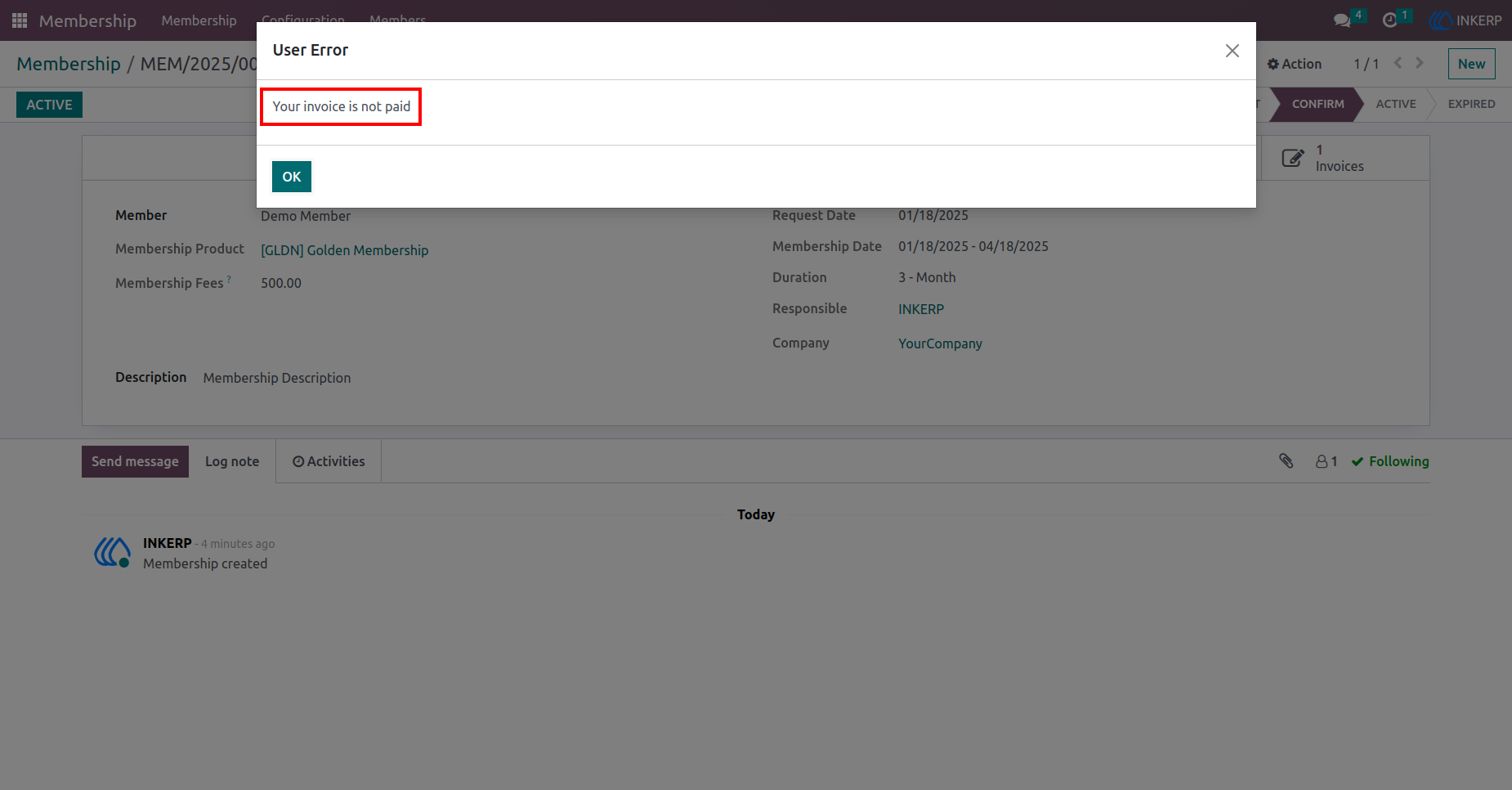The height and width of the screenshot is (790, 1512).
Task: Open the INKERP responsible link
Action: click(921, 309)
